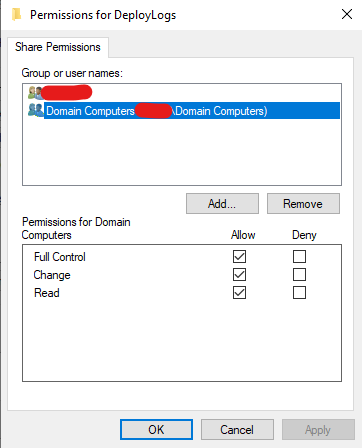Click the Add... button

[222, 203]
